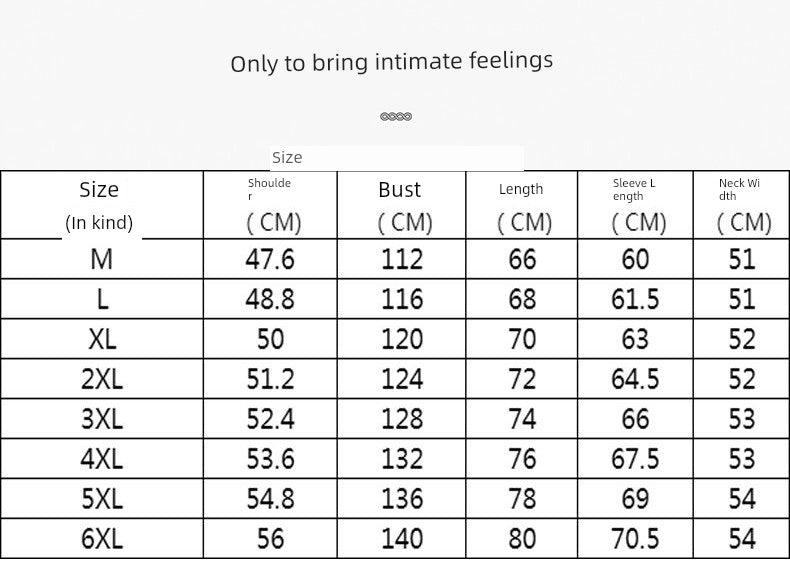Click the 6XL size row label
This screenshot has height=566, width=790.
click(102, 539)
